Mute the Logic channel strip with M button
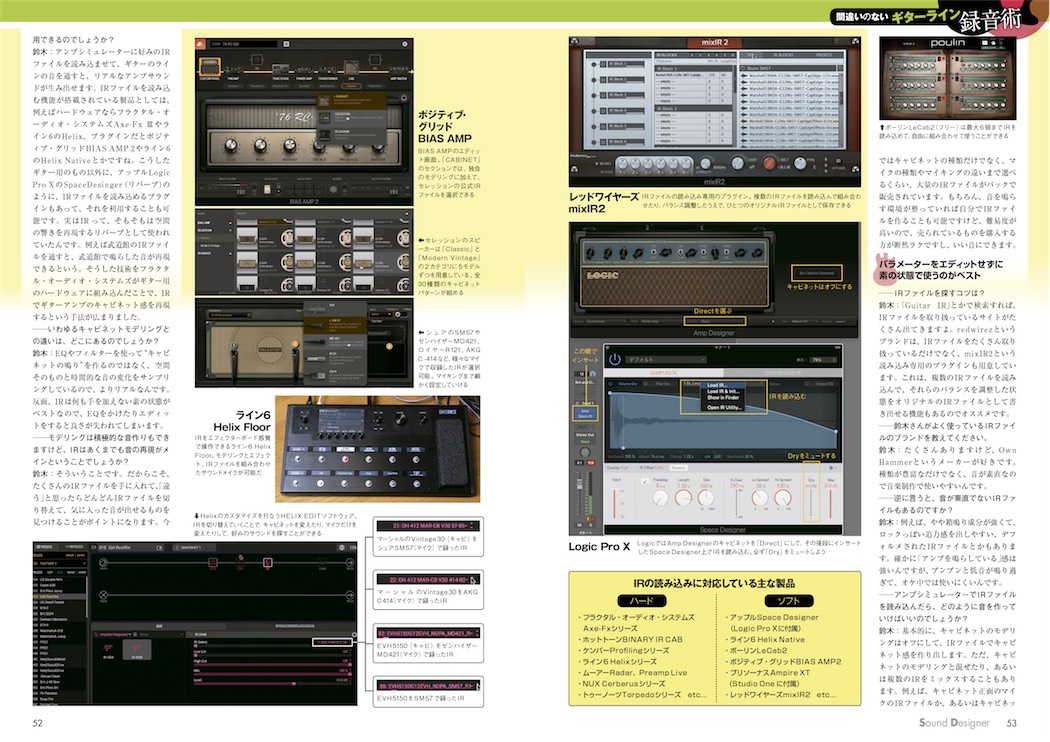Screen dimensions: 1050x742 tap(579, 524)
